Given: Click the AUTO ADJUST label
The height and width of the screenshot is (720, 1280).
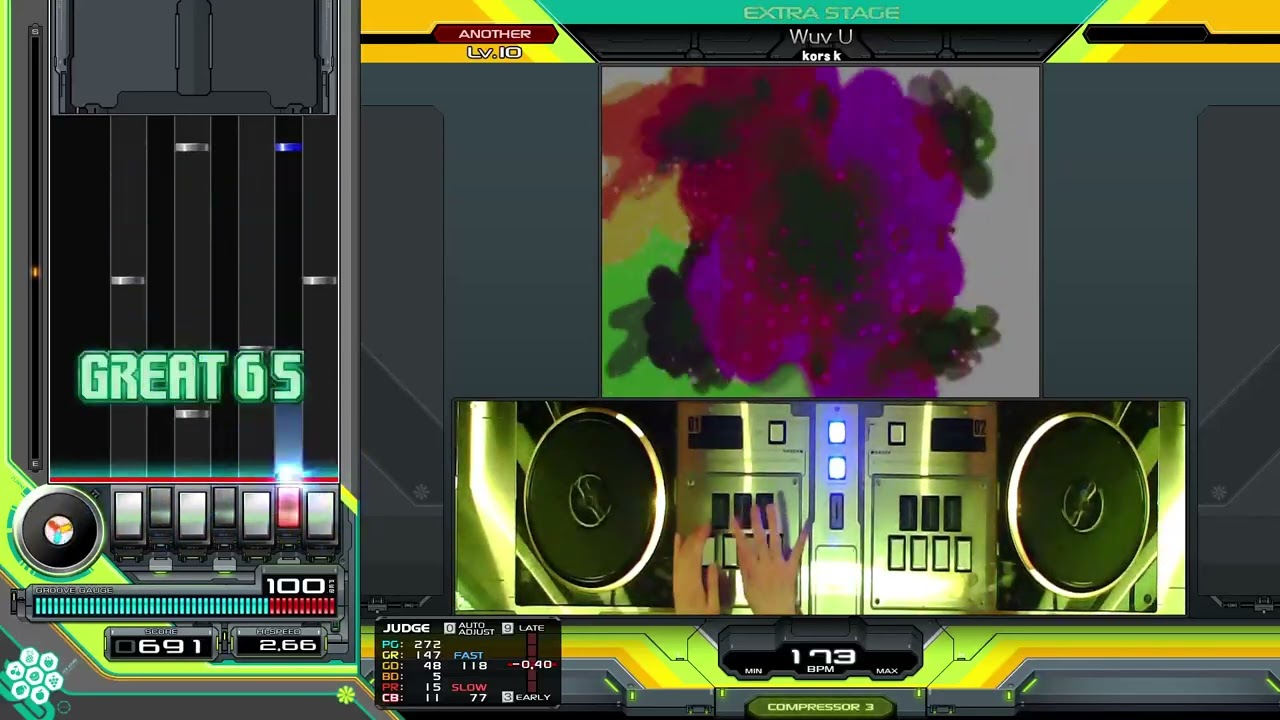Looking at the screenshot, I should pos(476,628).
